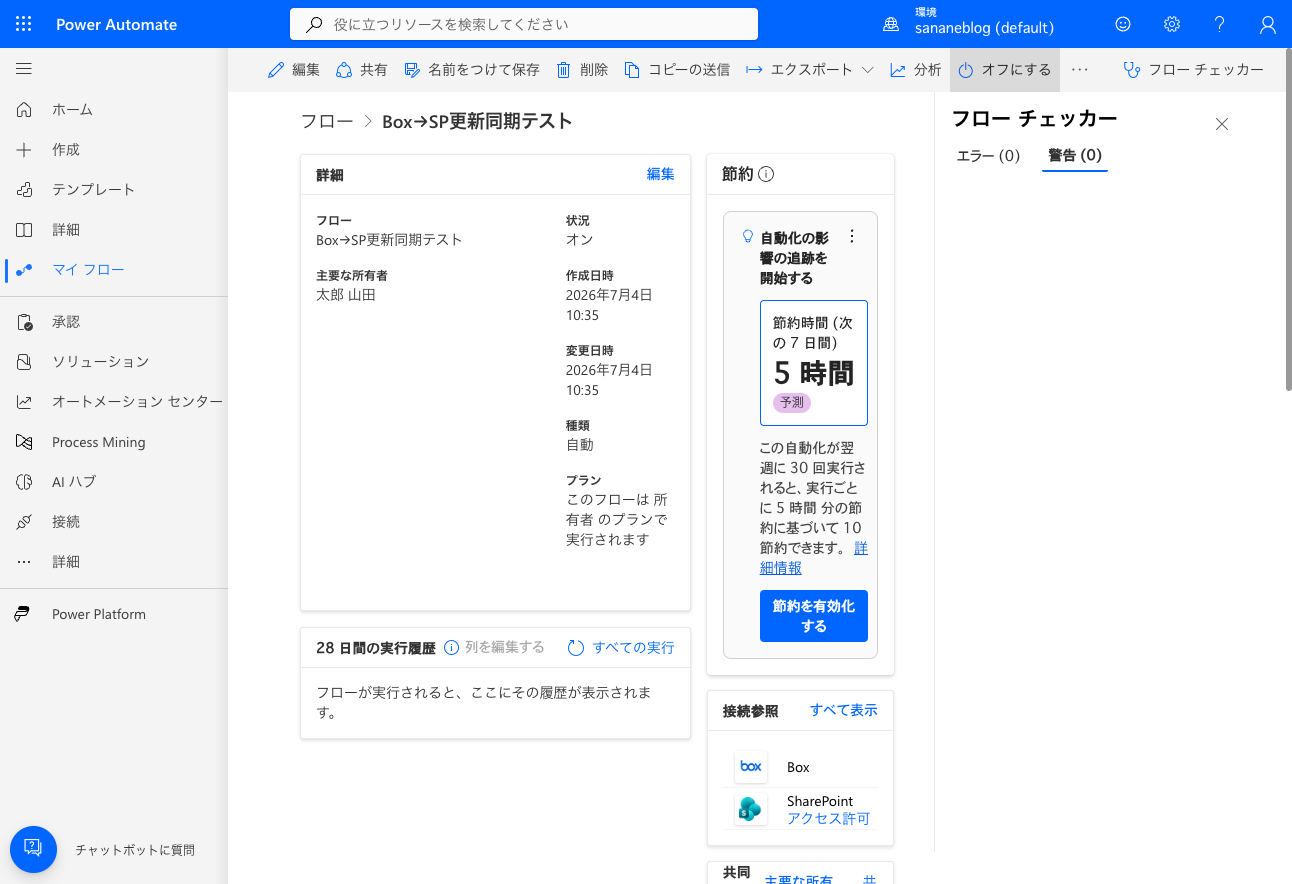Open the environment picker sananeblog (default)
Image resolution: width=1292 pixels, height=884 pixels.
tap(968, 24)
